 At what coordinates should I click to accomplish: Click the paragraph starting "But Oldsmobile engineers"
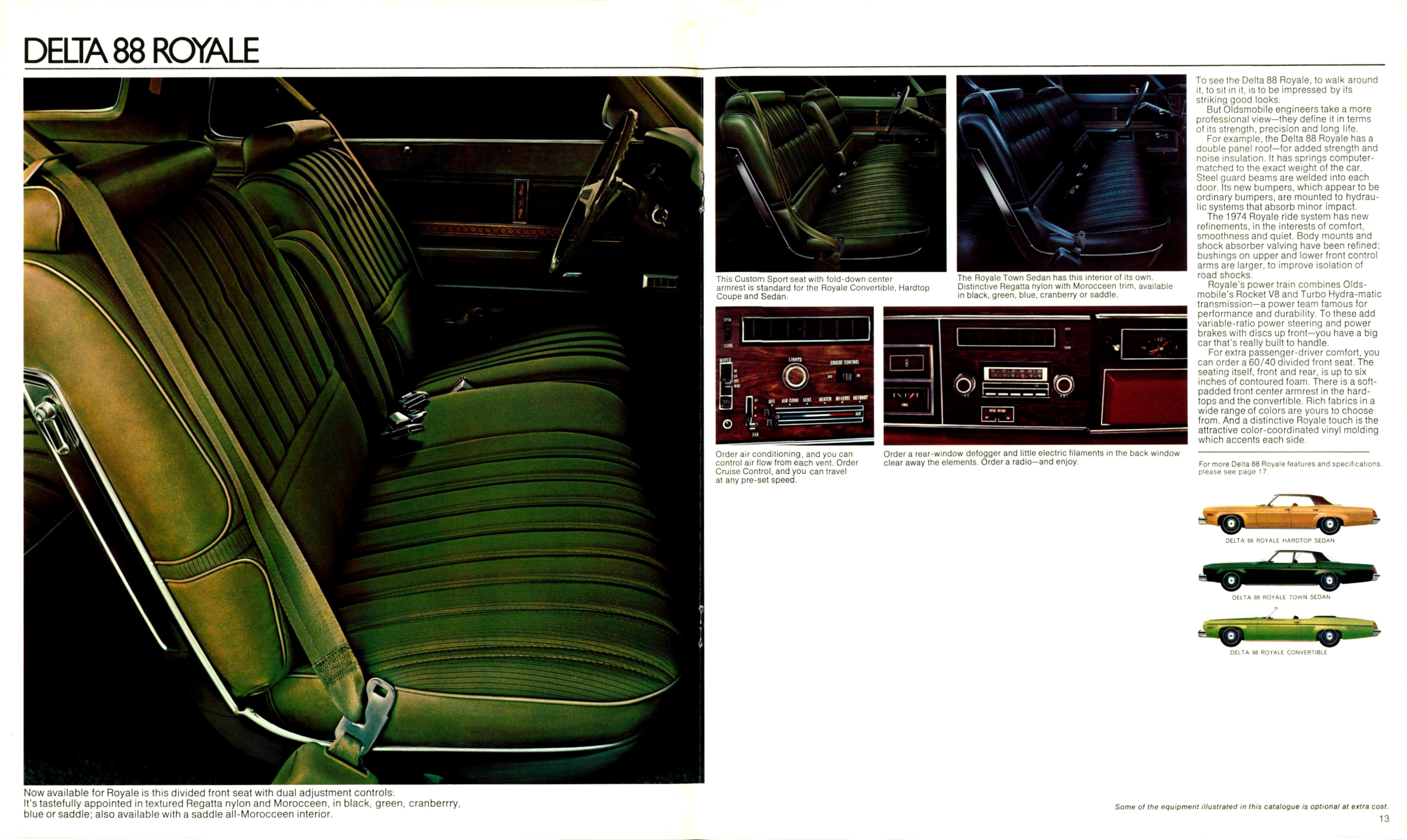pos(1284,119)
